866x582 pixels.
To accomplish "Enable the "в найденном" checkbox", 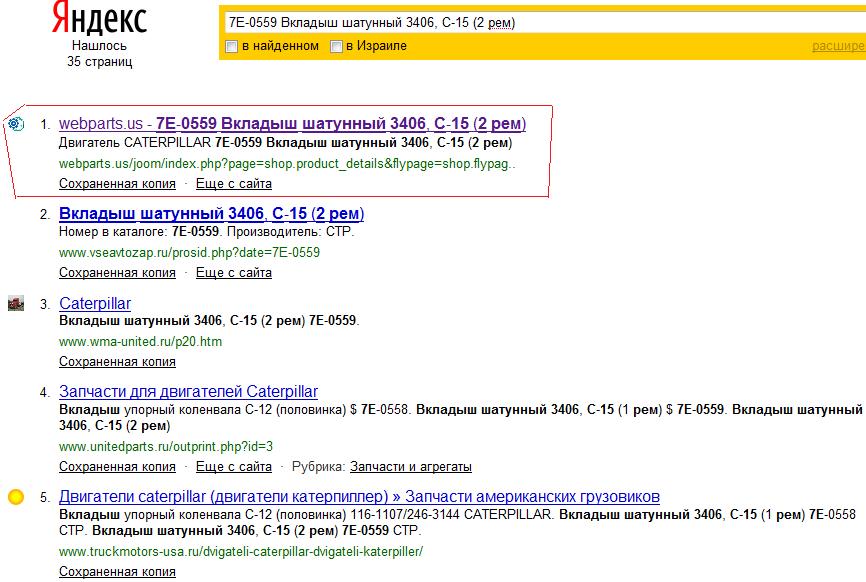I will [x=232, y=46].
